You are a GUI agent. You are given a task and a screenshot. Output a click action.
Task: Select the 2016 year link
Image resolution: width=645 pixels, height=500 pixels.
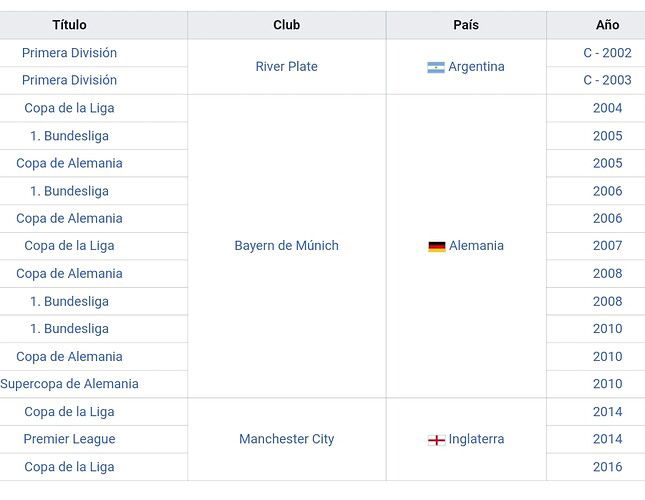[x=607, y=467]
